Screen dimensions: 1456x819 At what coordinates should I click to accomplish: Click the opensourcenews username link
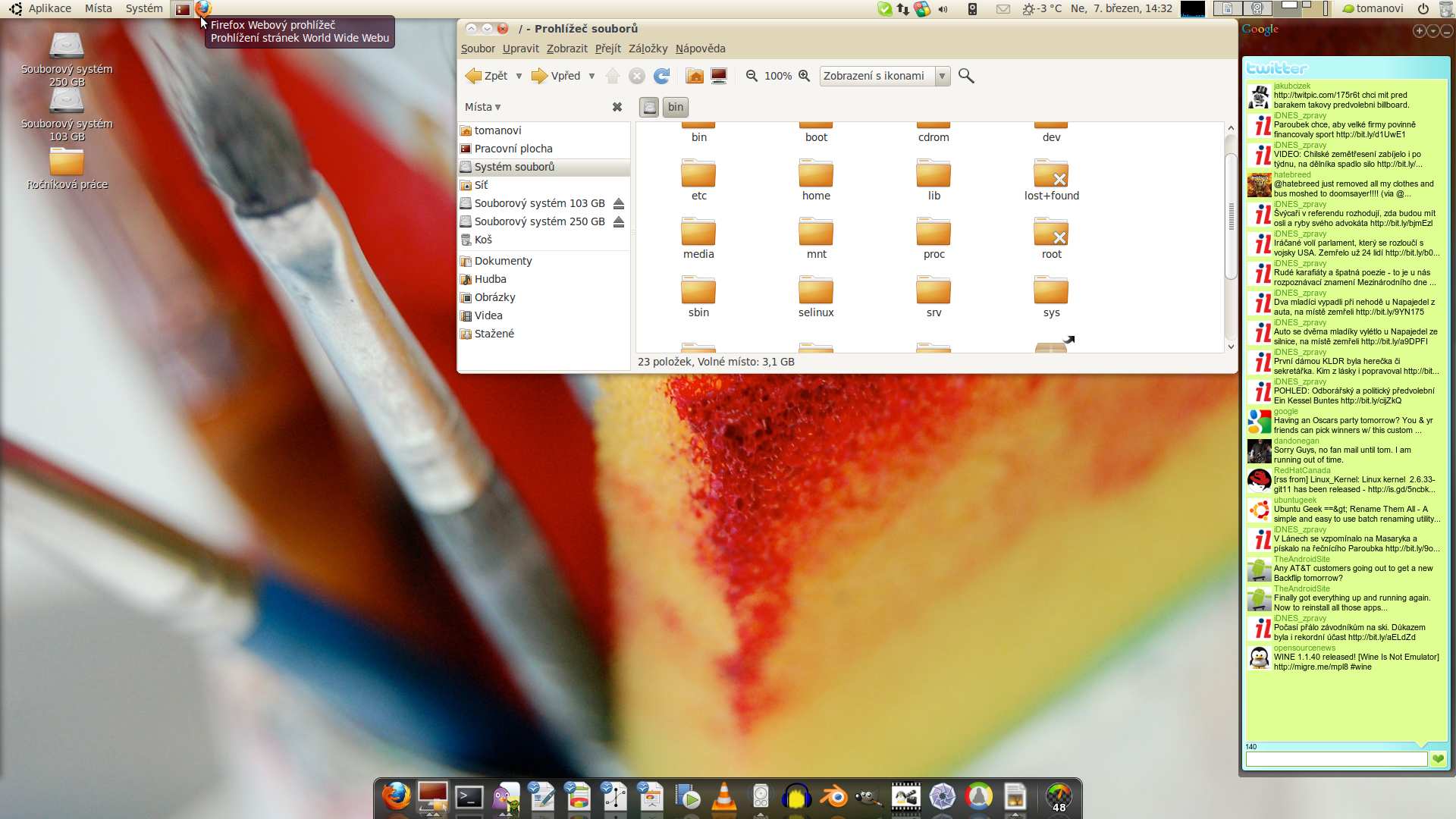(x=1304, y=648)
